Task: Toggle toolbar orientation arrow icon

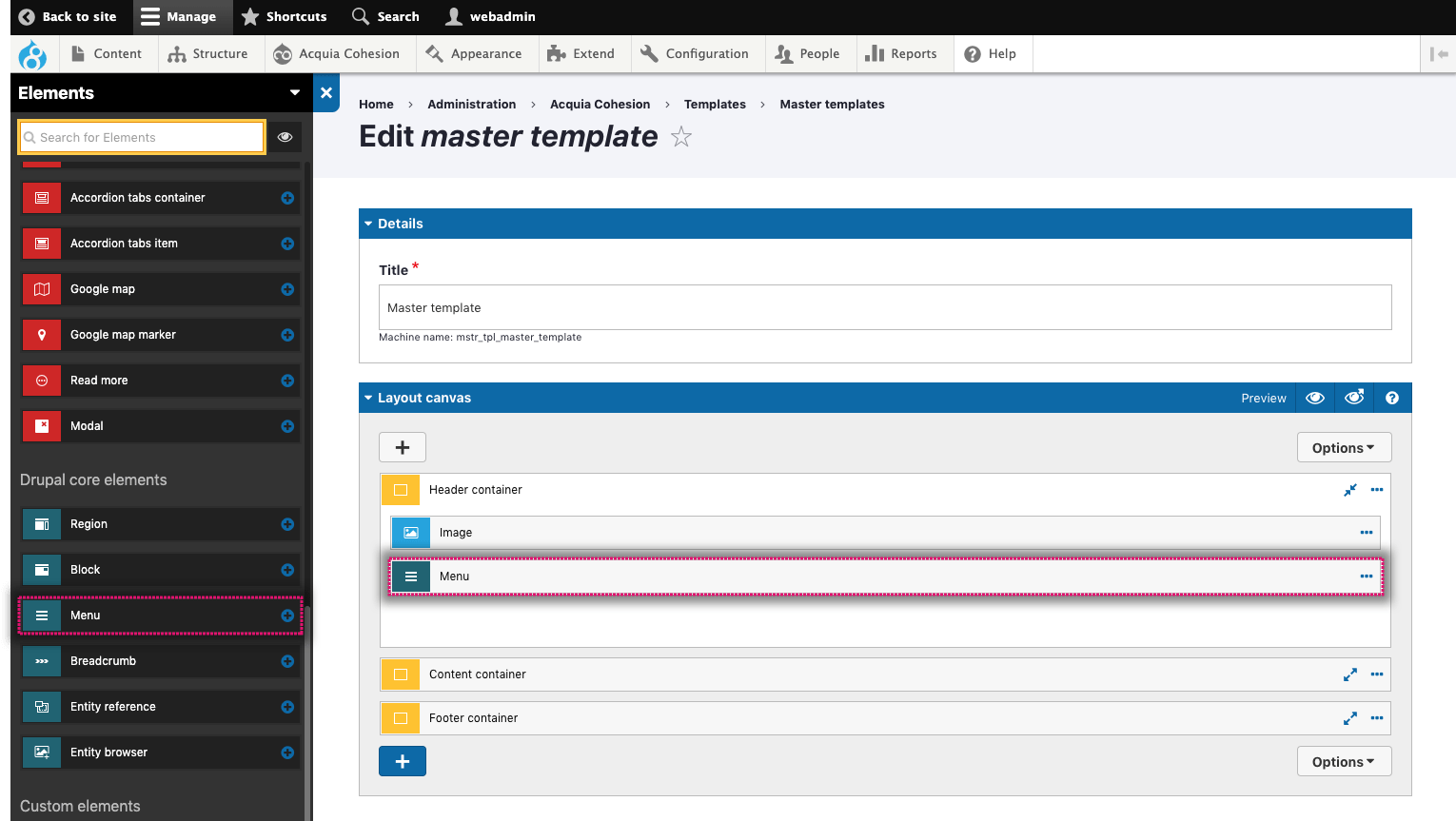Action: [x=1439, y=54]
